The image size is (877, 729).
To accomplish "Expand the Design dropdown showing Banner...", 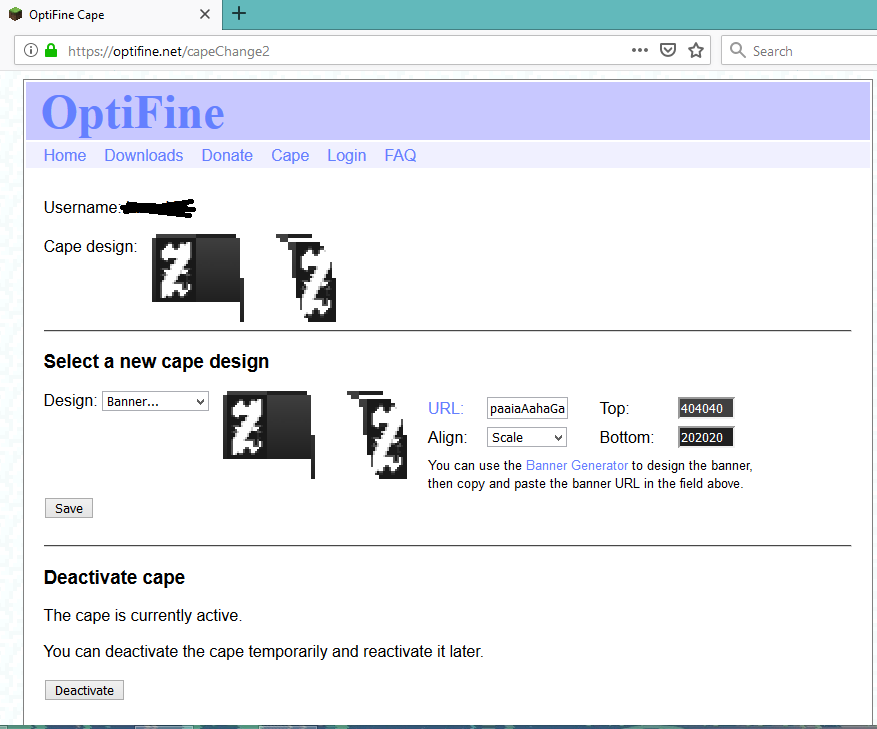I will point(155,401).
